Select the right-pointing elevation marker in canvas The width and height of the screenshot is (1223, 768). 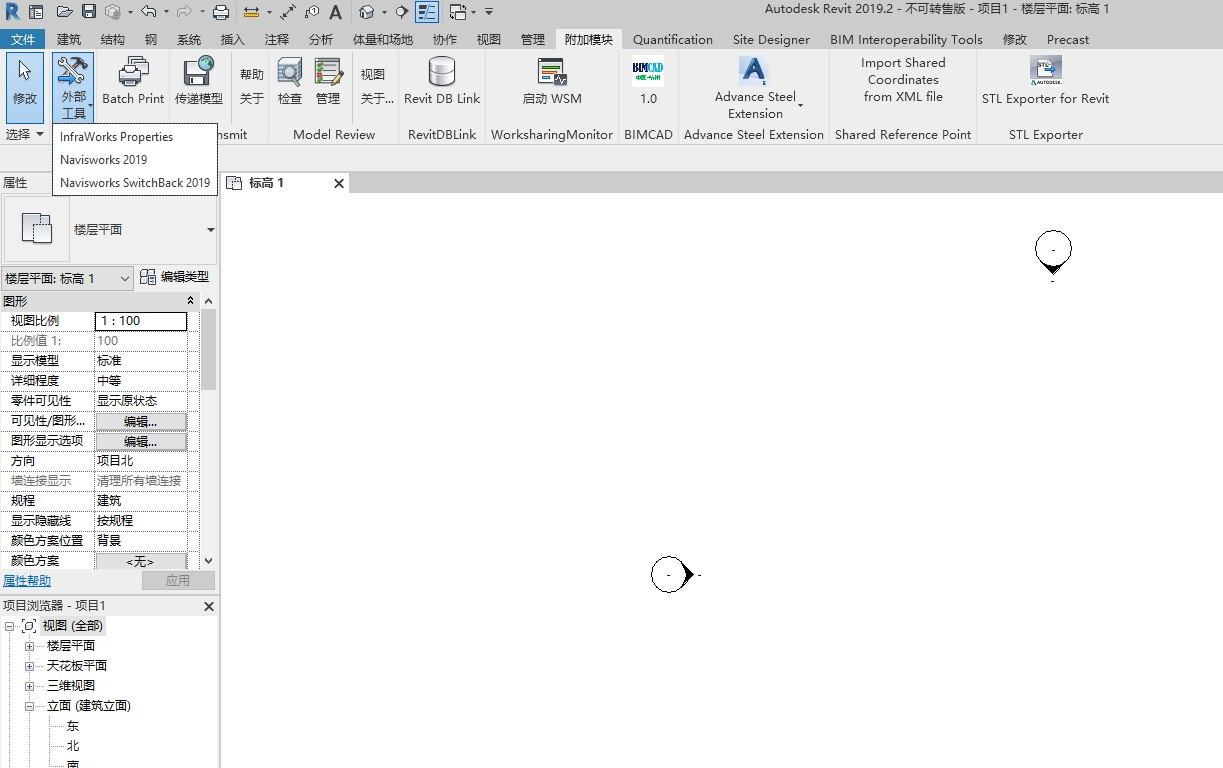click(x=673, y=575)
